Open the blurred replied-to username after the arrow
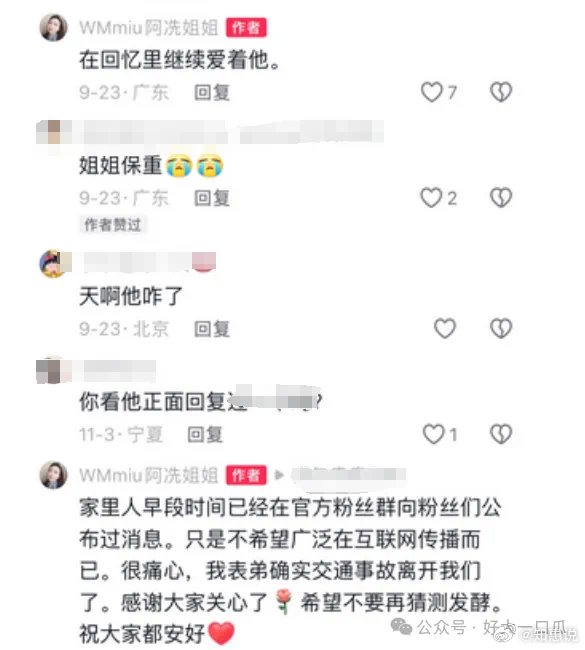 348,474
